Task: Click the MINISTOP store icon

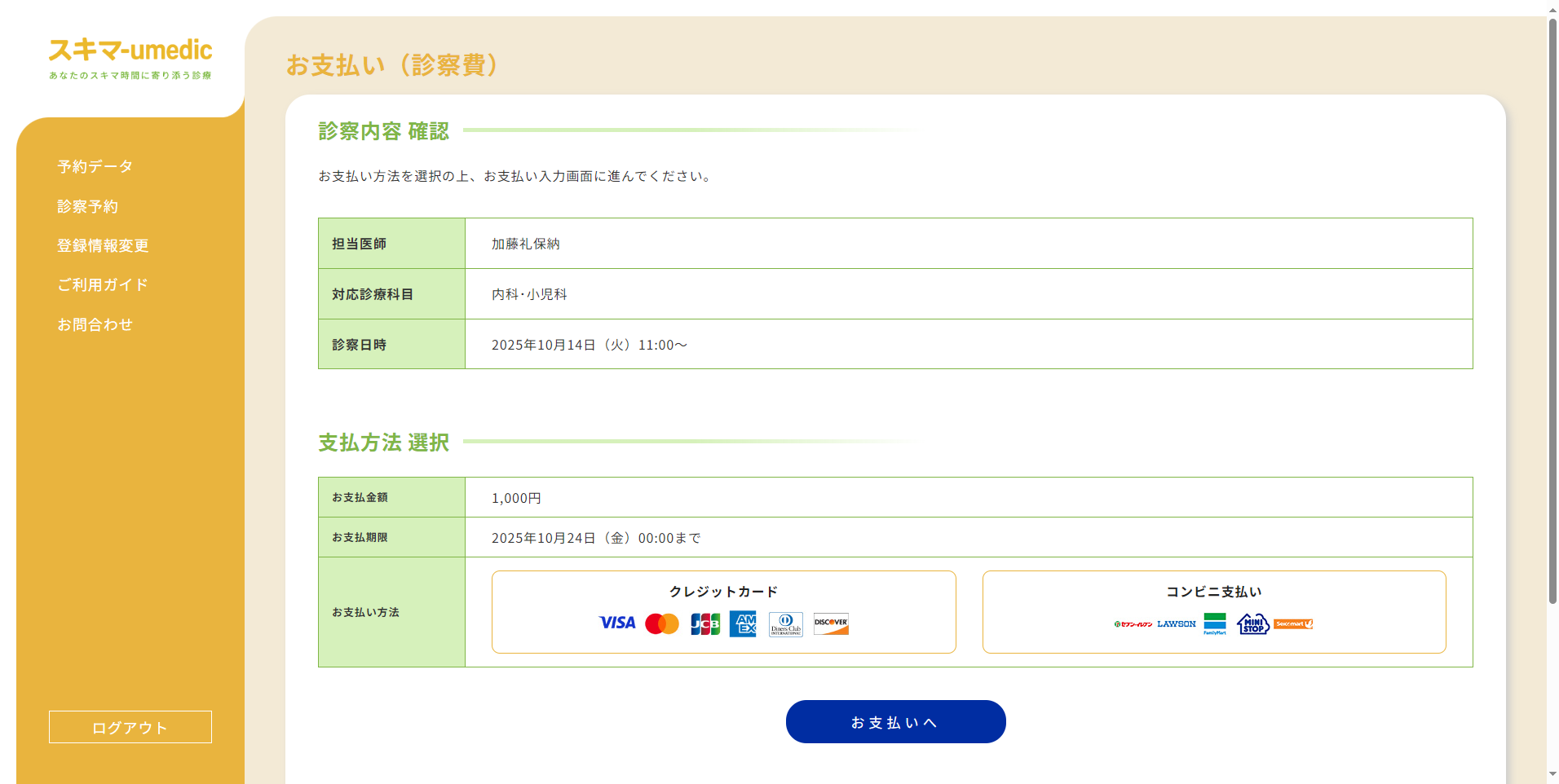Action: coord(1253,623)
